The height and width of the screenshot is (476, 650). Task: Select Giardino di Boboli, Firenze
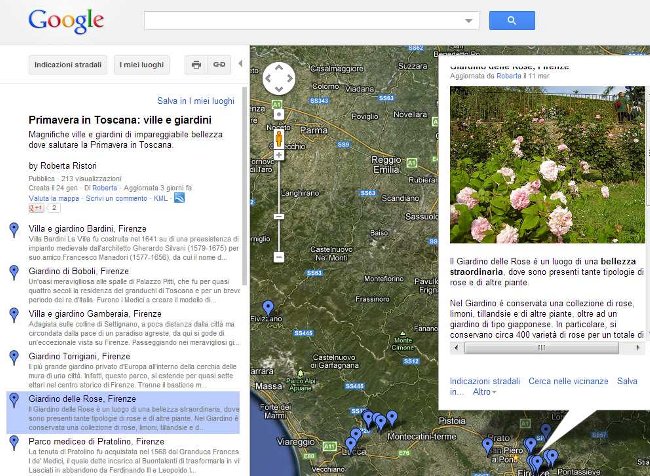coord(79,271)
